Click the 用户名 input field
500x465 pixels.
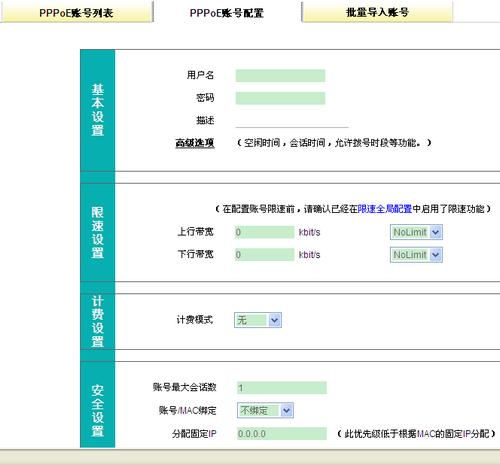click(x=280, y=76)
